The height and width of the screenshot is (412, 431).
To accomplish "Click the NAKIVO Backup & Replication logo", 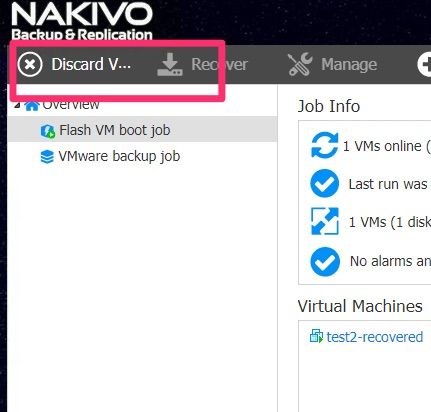I will pos(82,21).
